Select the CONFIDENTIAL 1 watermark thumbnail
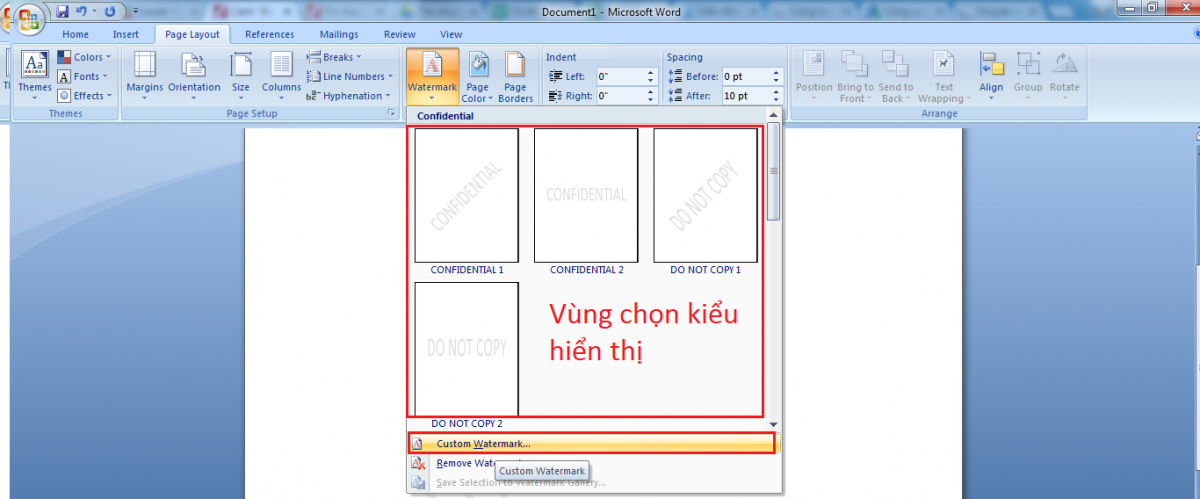This screenshot has height=499, width=1200. (466, 195)
